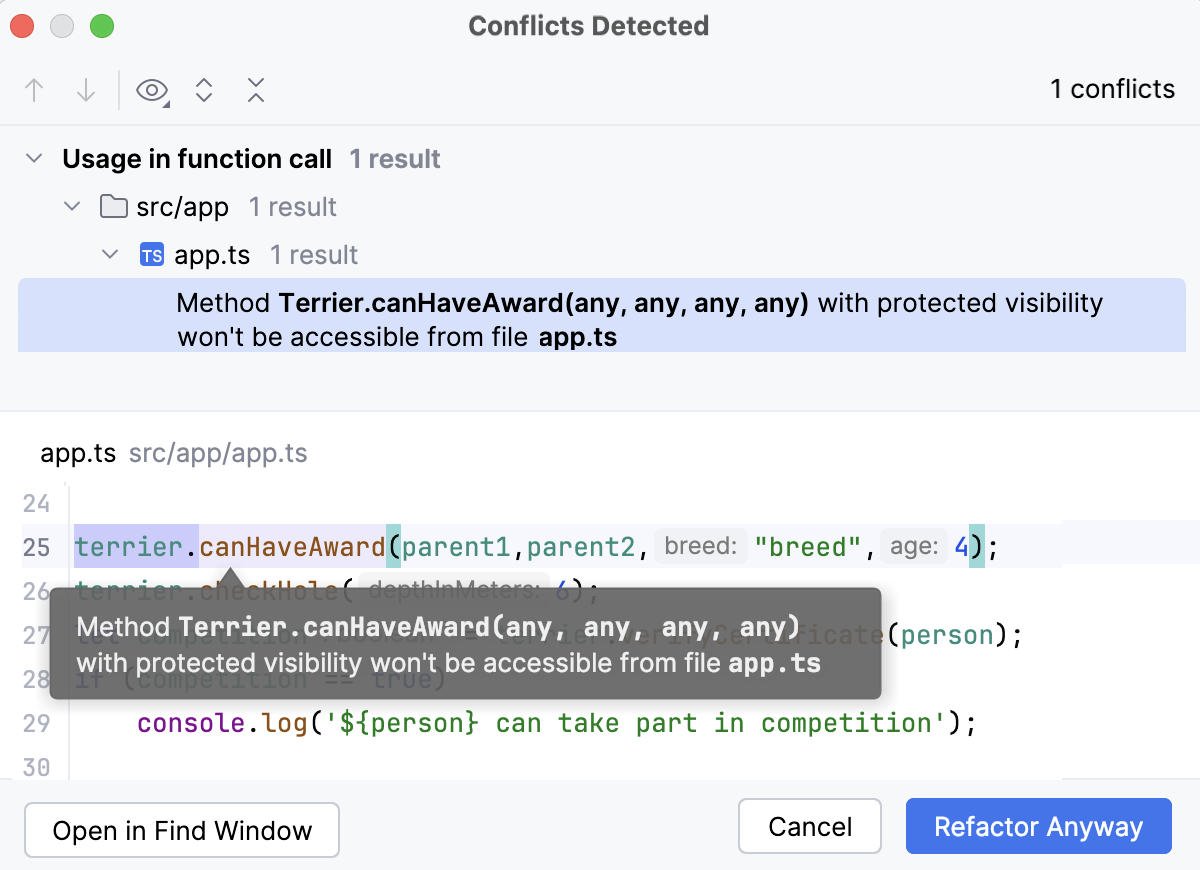Click the src/app/app.ts file path label
1200x870 pixels.
219,453
